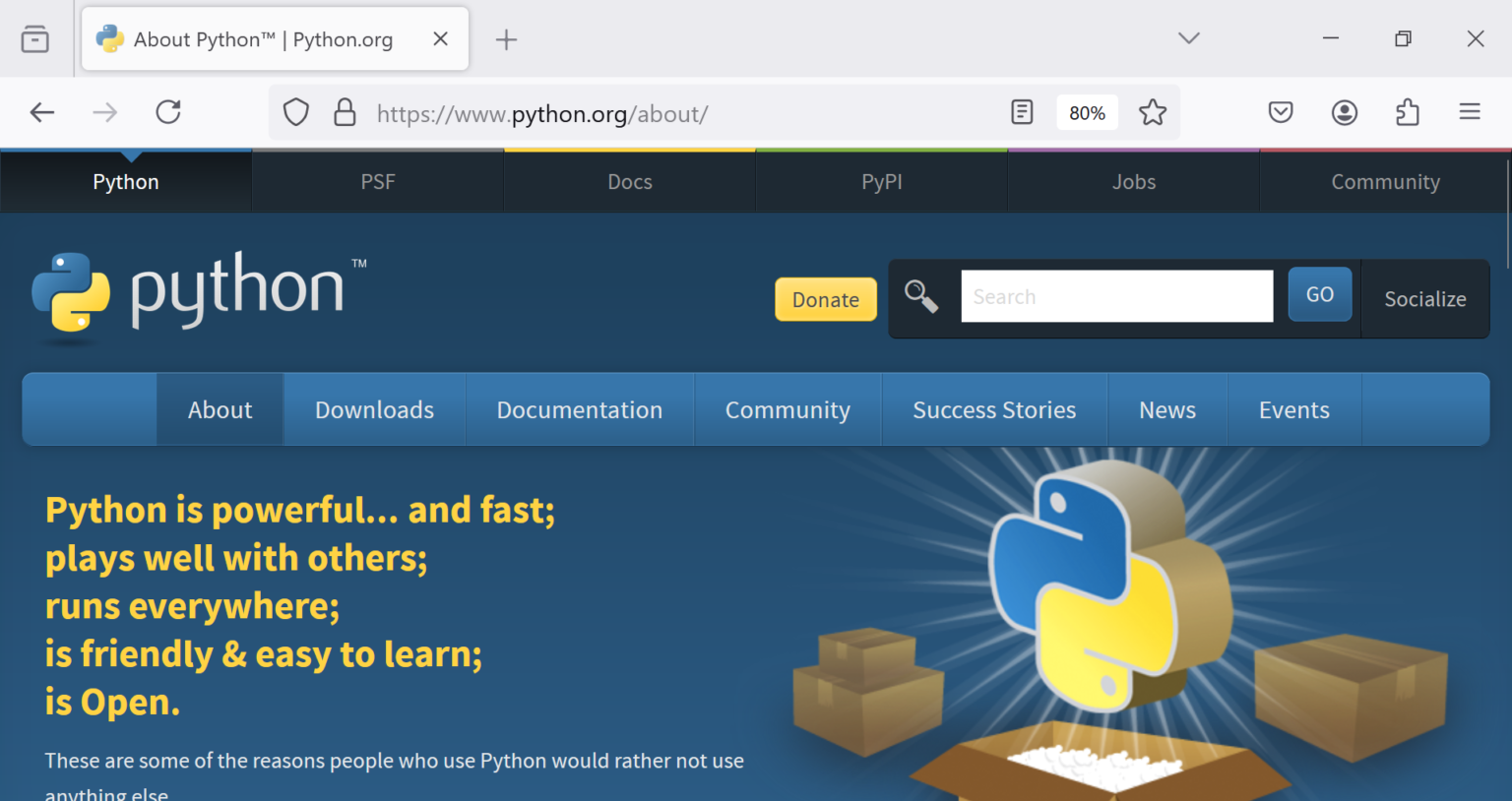The width and height of the screenshot is (1512, 801).
Task: Click inside the Search input field
Action: [1116, 295]
